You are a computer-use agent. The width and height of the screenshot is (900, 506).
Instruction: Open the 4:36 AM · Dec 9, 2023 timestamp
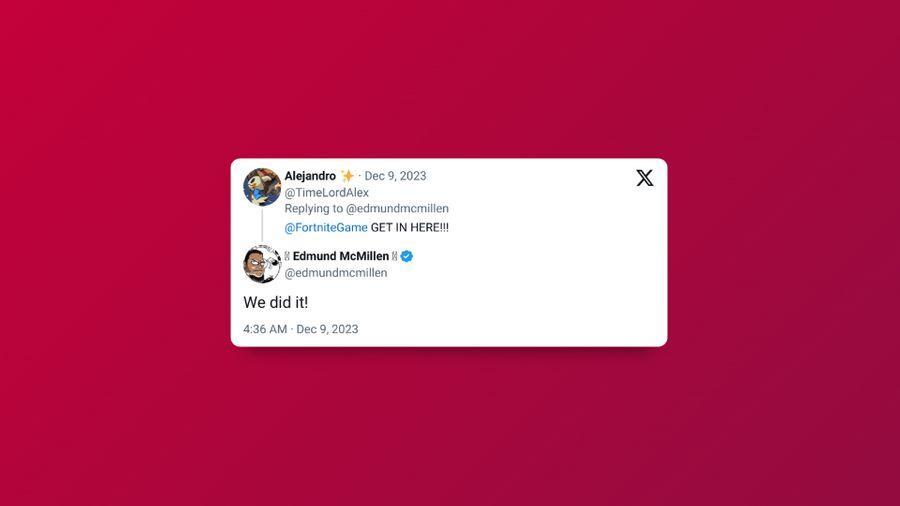coord(301,329)
